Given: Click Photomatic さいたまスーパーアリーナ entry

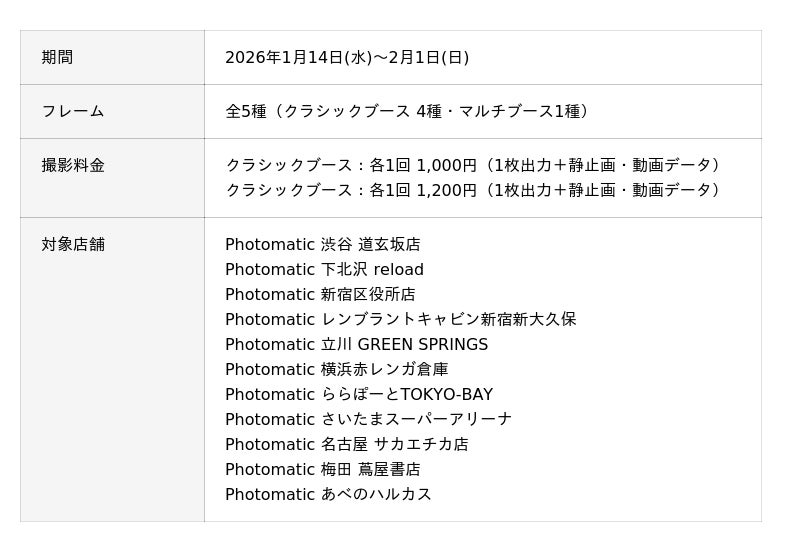Looking at the screenshot, I should (368, 420).
